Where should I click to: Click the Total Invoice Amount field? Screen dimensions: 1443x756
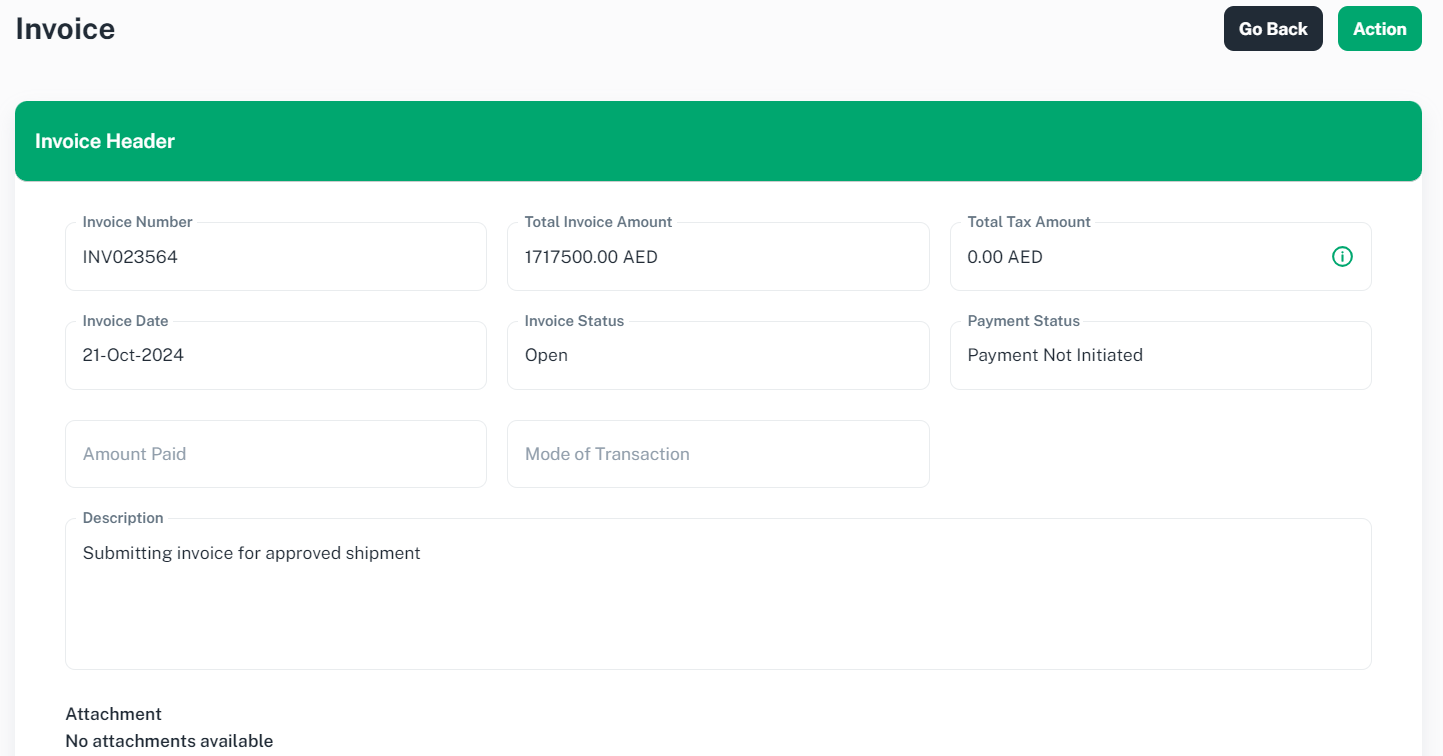718,257
